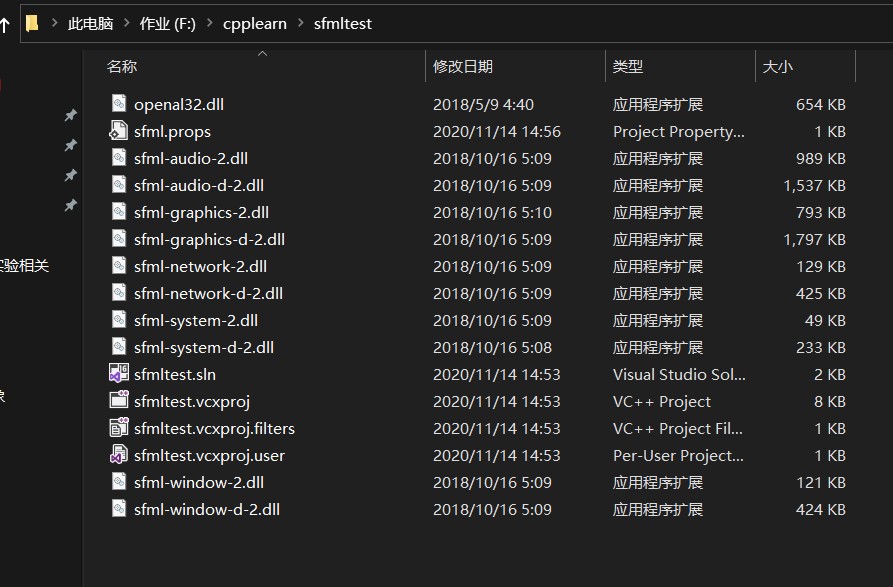Screen dimensions: 893x587
Task: Click the date 2020/11/14 14:56
Action: point(497,132)
